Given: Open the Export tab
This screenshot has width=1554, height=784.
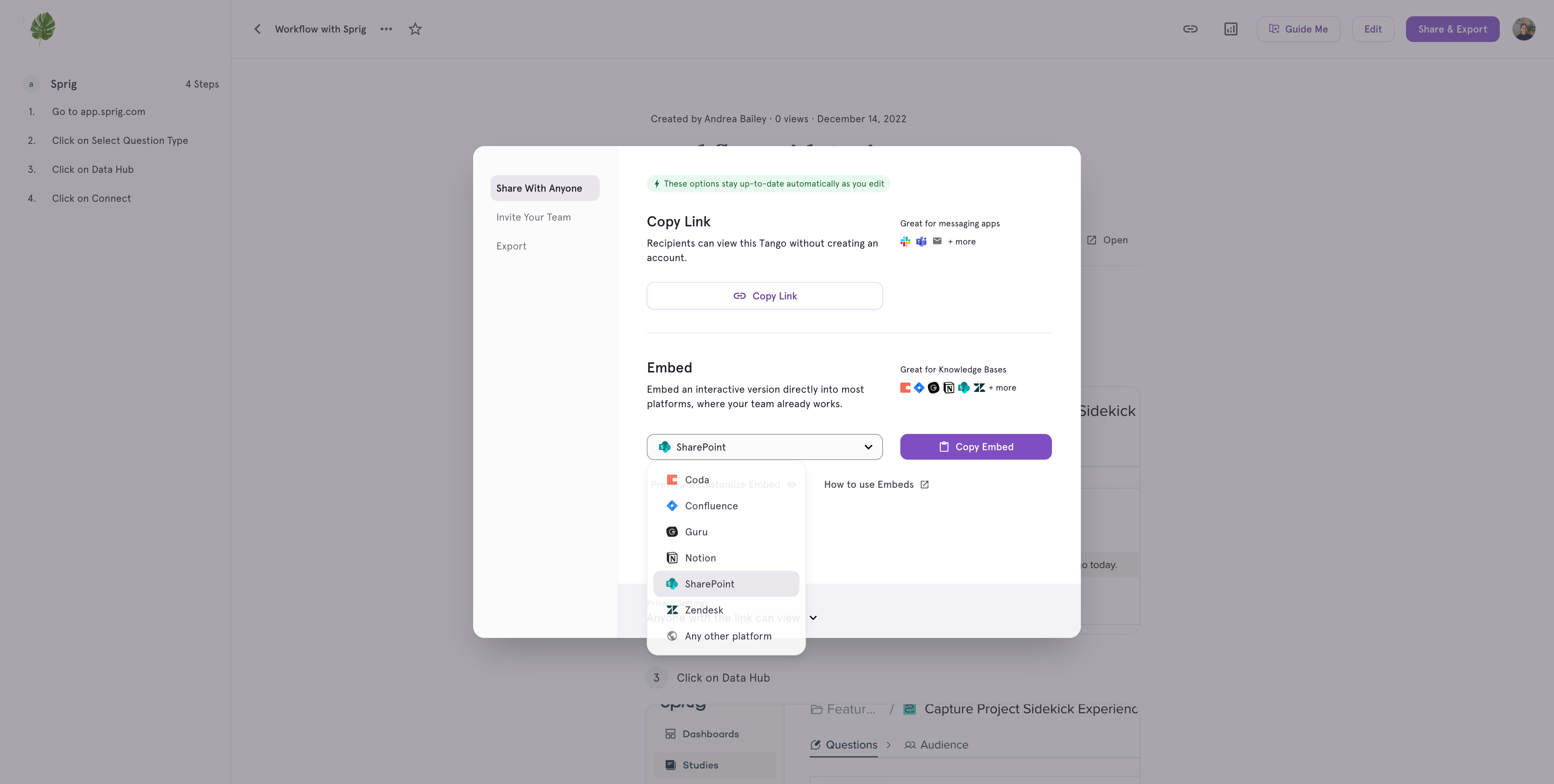Looking at the screenshot, I should tap(511, 246).
